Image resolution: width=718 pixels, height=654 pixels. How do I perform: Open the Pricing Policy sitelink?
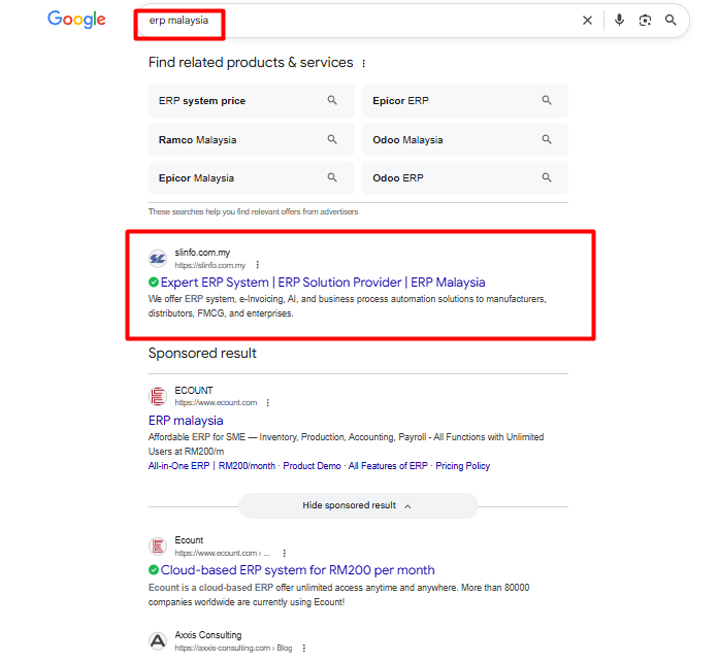pyautogui.click(x=462, y=466)
